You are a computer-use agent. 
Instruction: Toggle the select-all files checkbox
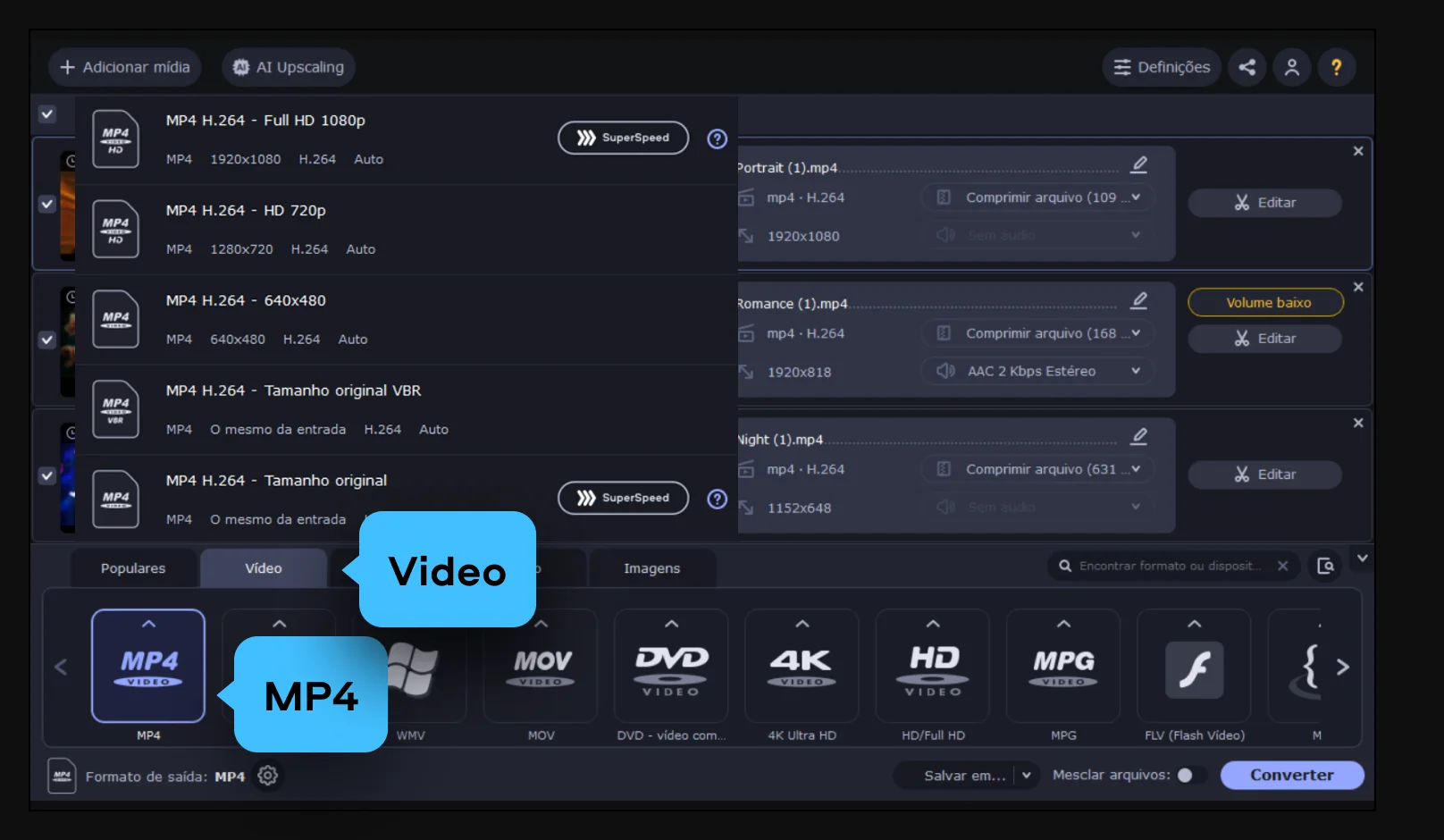(x=47, y=114)
